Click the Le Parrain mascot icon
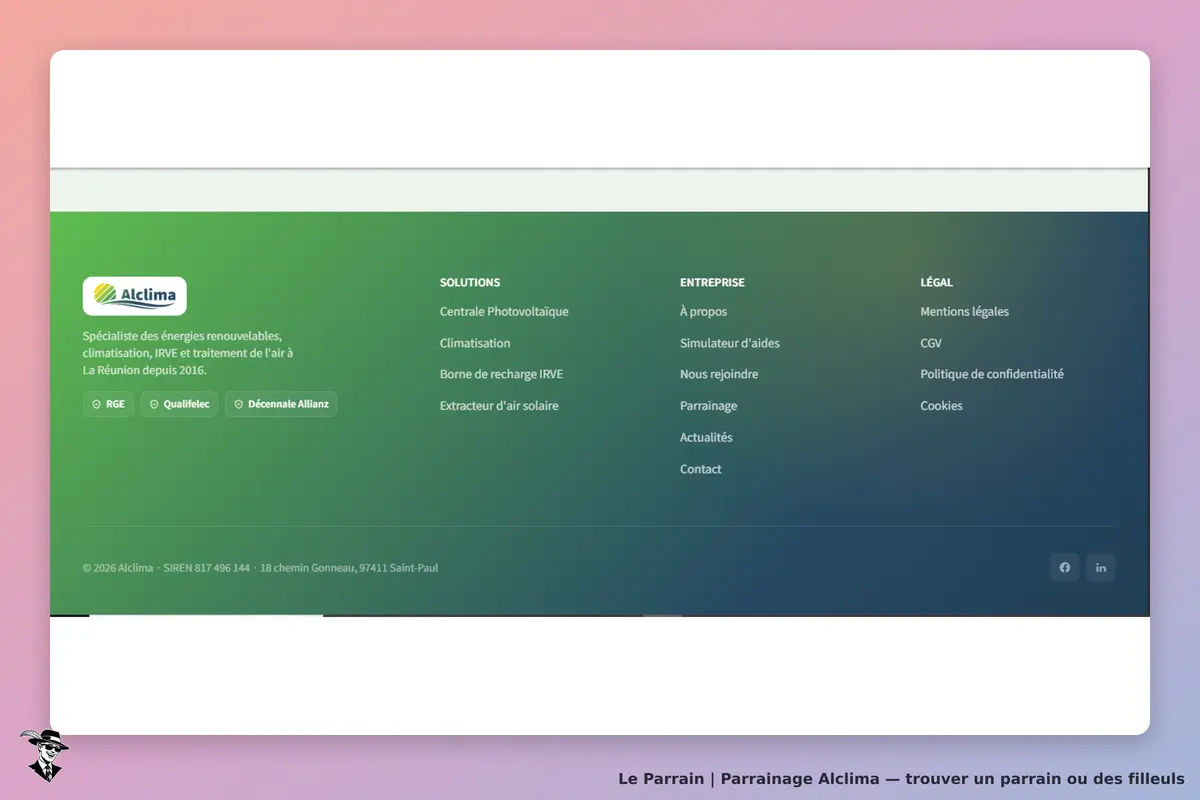Image resolution: width=1200 pixels, height=800 pixels. click(x=44, y=755)
